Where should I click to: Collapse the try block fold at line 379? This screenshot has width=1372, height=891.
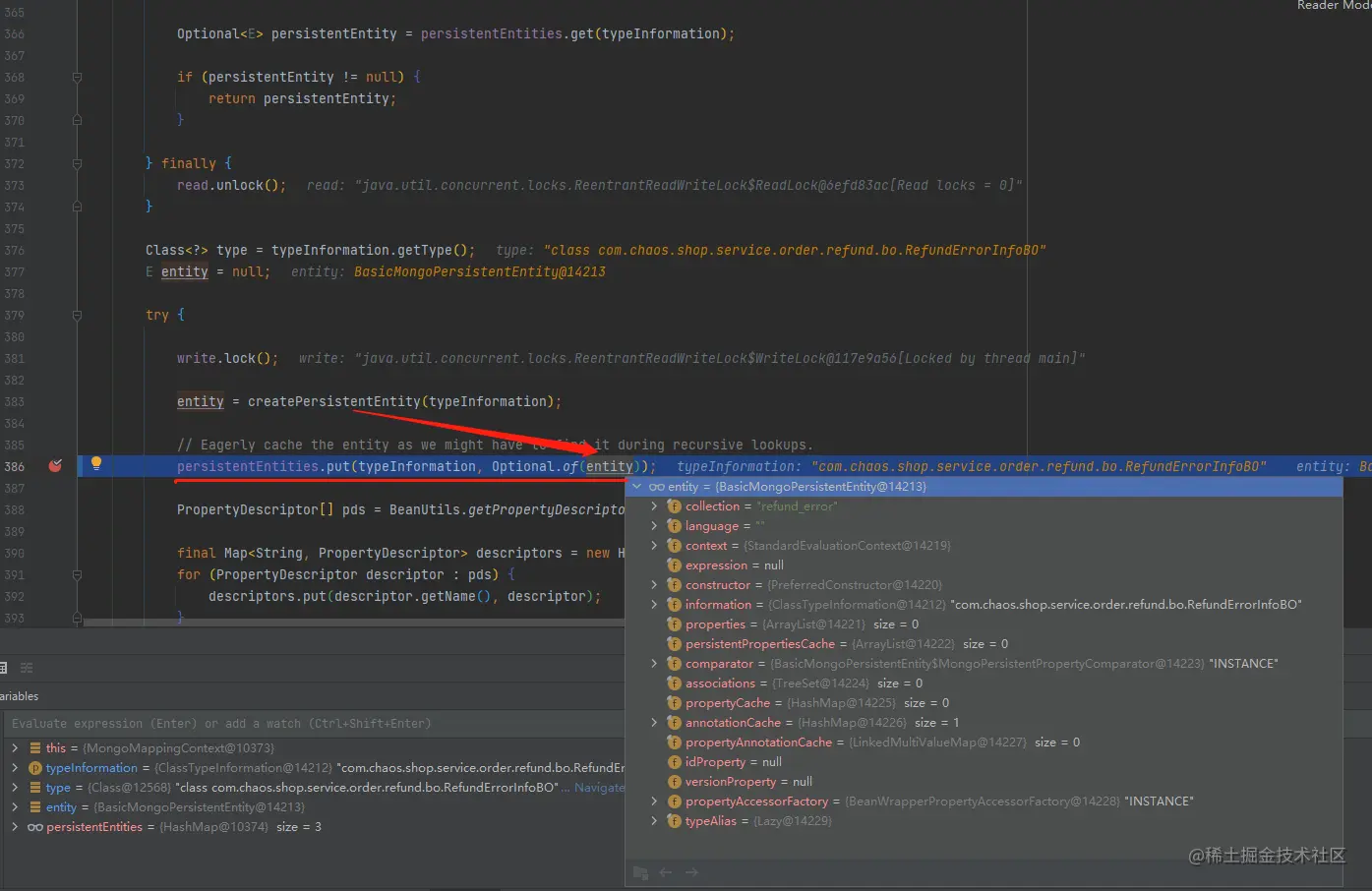click(x=77, y=315)
